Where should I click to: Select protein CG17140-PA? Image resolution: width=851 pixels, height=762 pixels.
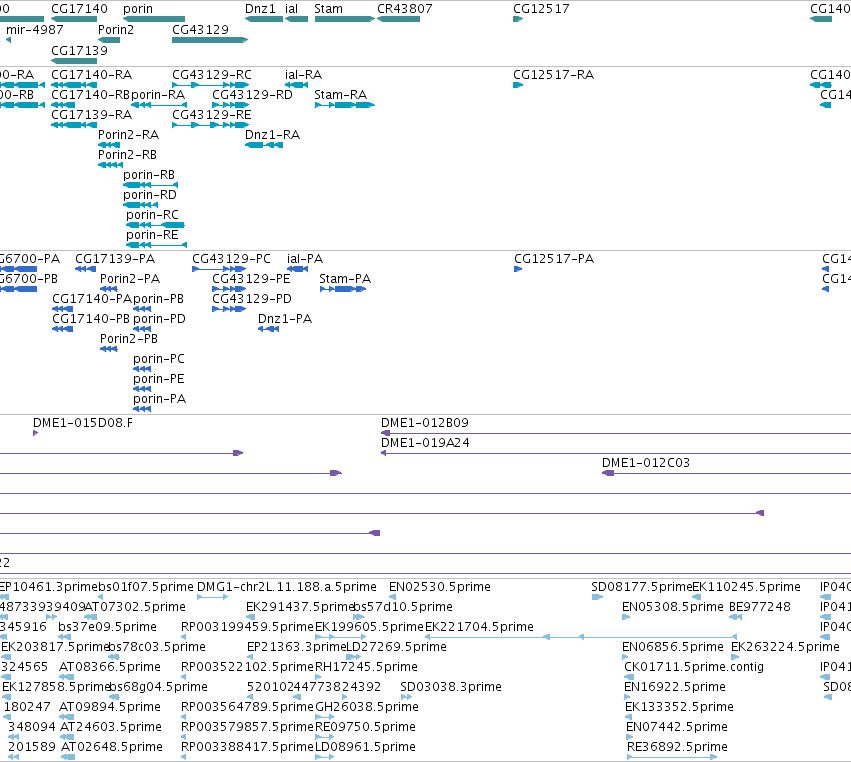click(62, 309)
